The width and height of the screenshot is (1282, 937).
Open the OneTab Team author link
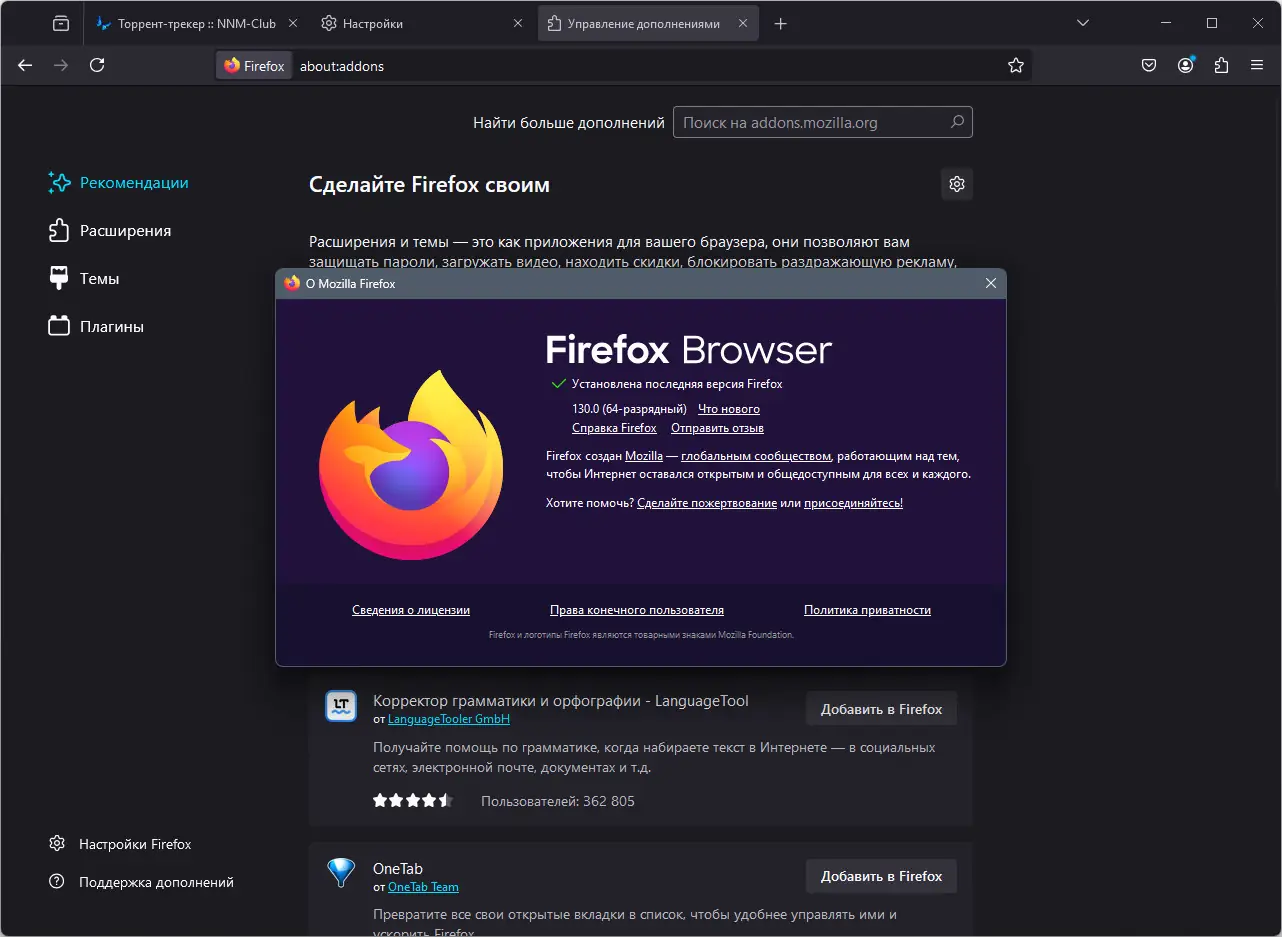click(x=423, y=887)
